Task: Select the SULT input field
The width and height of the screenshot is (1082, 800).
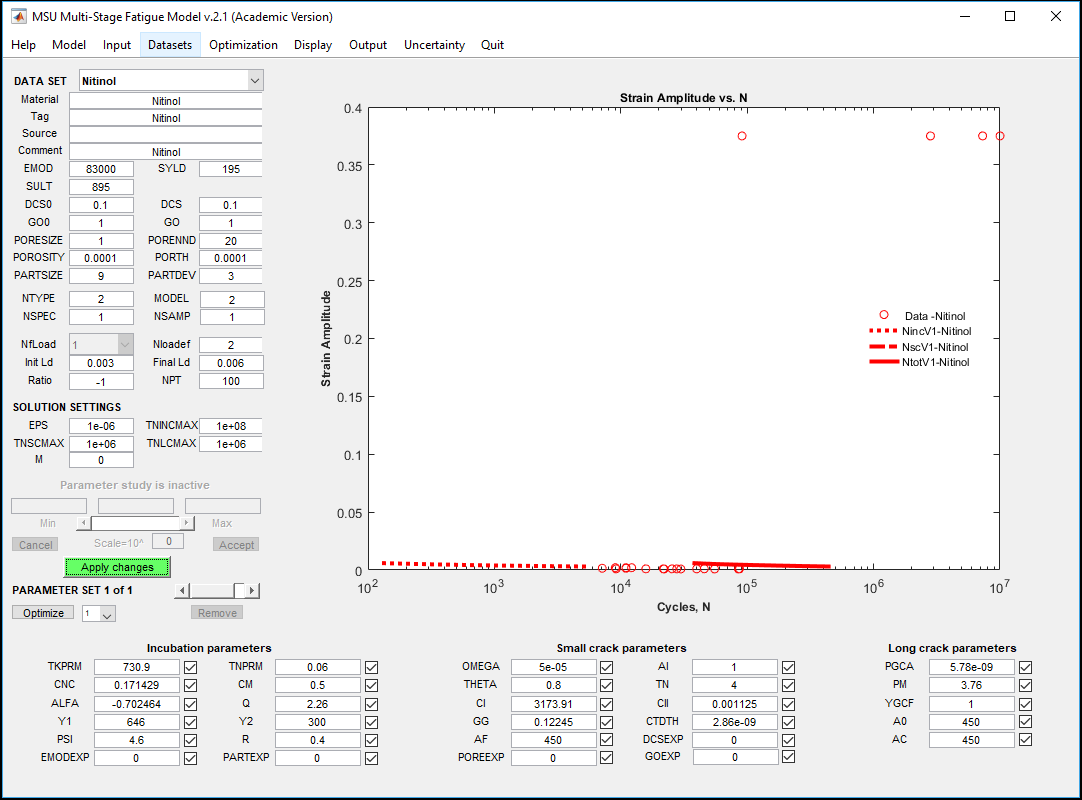Action: pos(101,187)
